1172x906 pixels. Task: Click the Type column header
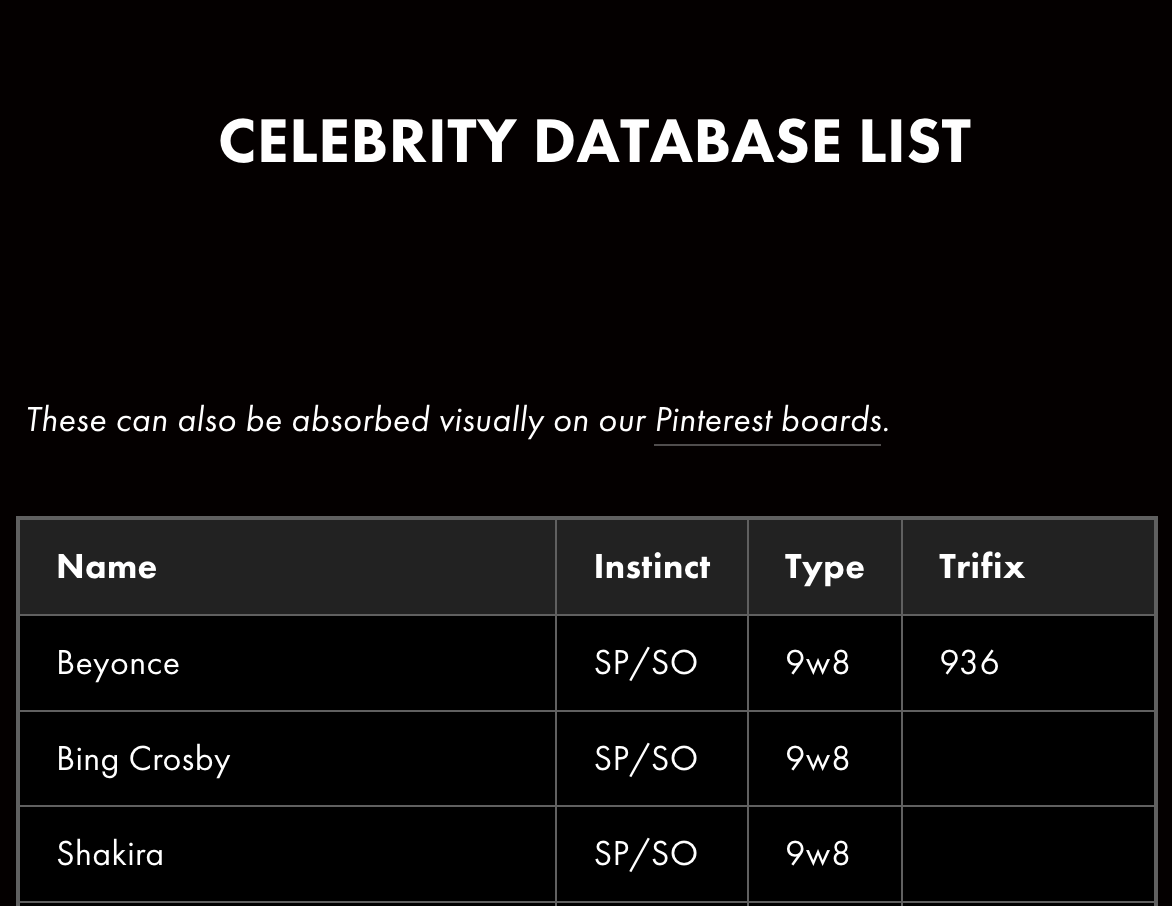[824, 567]
